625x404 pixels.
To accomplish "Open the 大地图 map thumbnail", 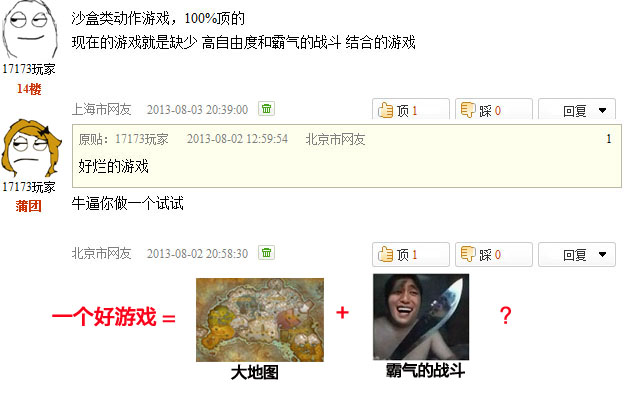I will click(260, 320).
